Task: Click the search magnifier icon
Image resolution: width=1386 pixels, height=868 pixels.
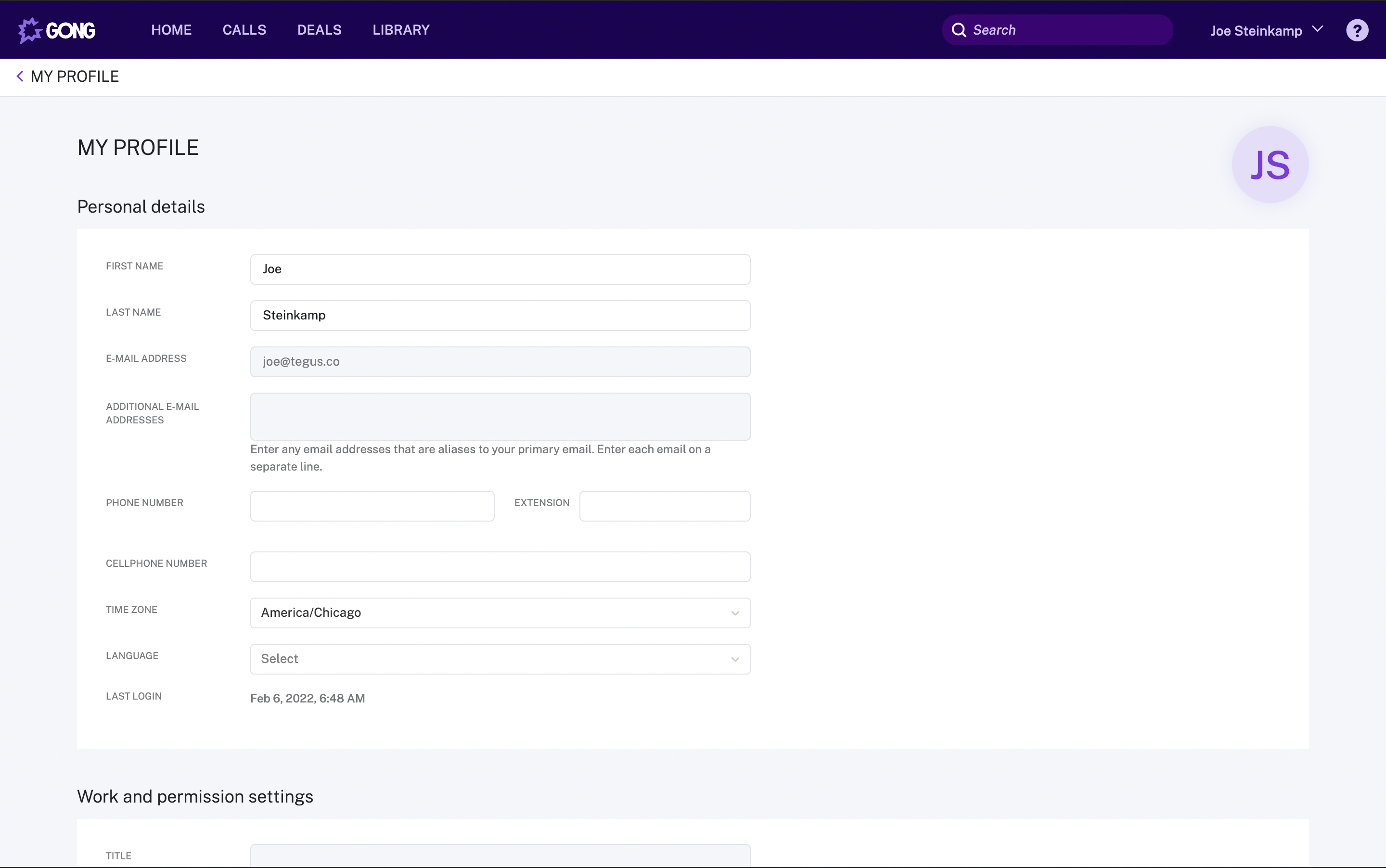Action: tap(959, 30)
